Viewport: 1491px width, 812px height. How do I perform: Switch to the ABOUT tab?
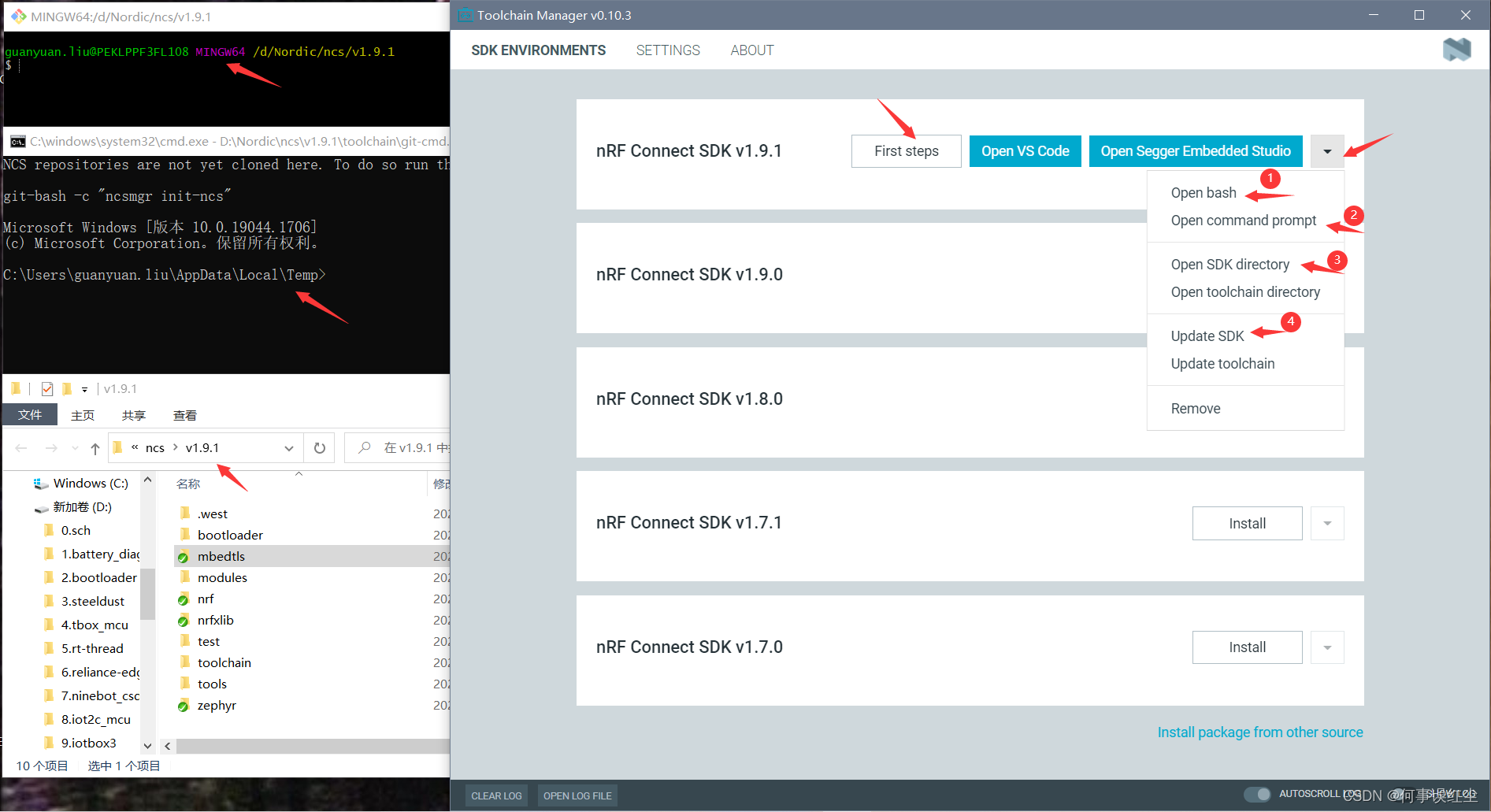tap(752, 50)
